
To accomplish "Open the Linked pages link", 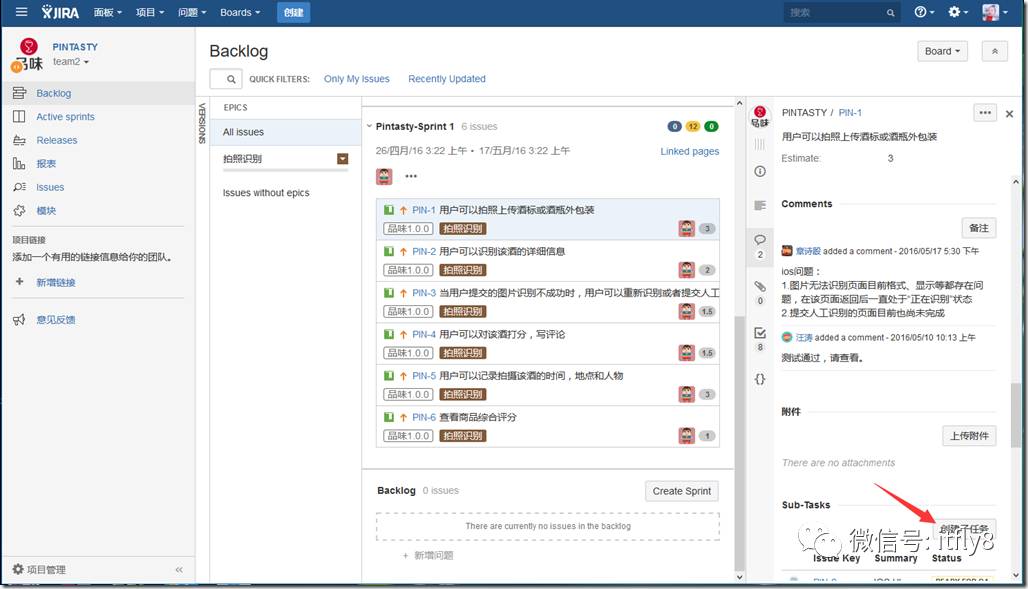I will point(690,152).
